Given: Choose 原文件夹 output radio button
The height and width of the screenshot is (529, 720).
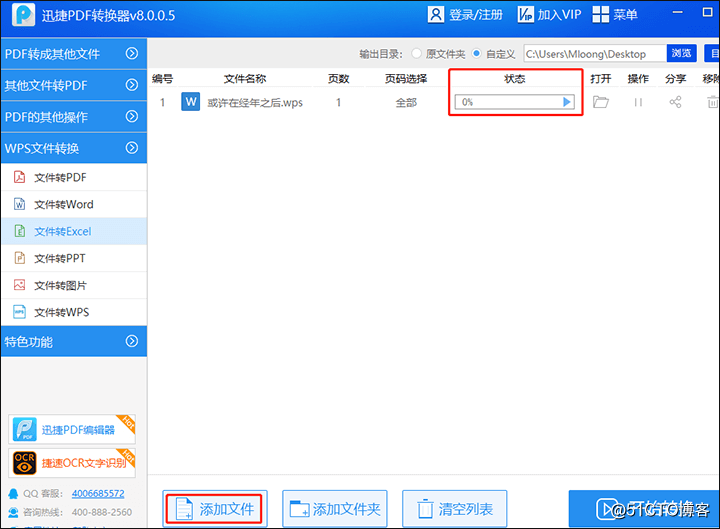Looking at the screenshot, I should click(x=416, y=54).
